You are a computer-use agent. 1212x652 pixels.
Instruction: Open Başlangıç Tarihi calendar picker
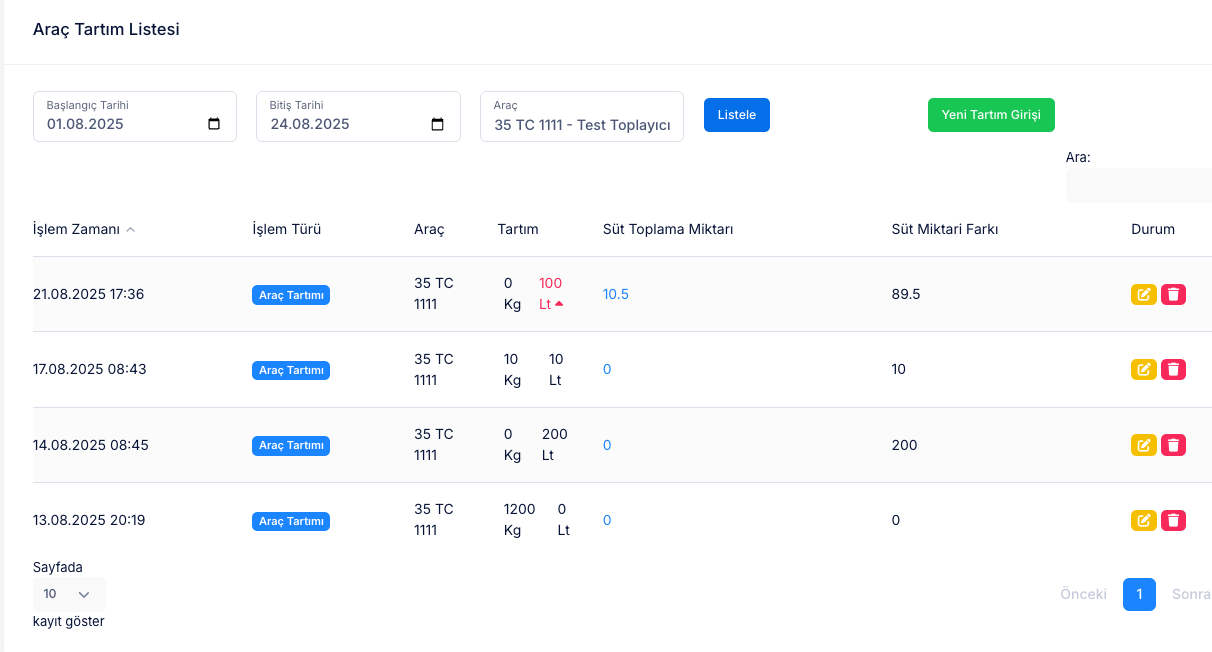coord(214,125)
